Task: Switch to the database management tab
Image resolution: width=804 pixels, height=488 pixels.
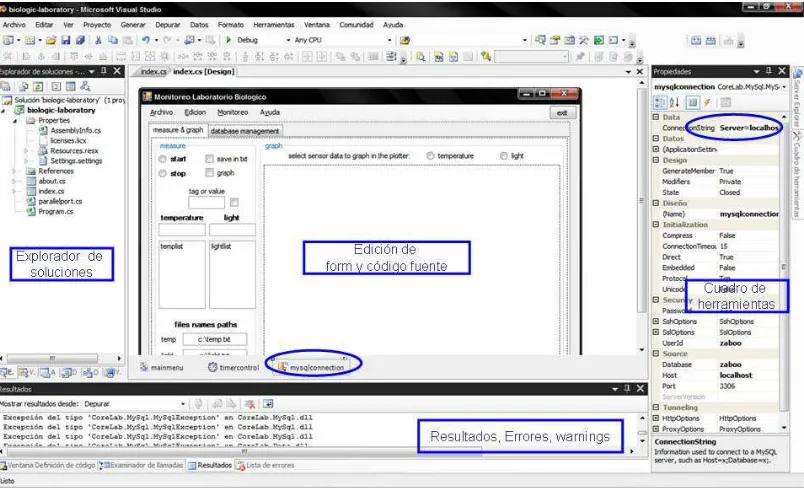Action: (245, 131)
